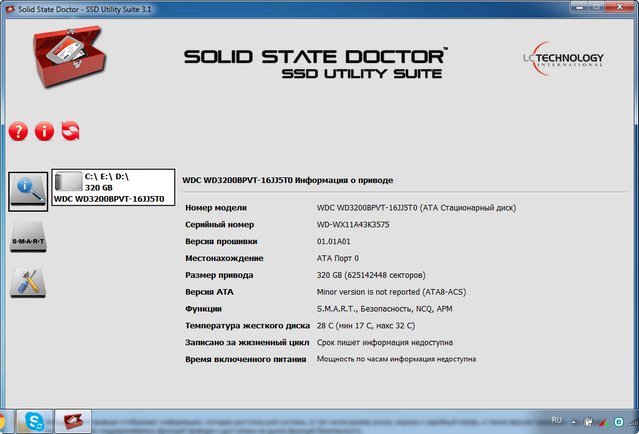
Task: Click the 'Функции' label
Action: 203,309
